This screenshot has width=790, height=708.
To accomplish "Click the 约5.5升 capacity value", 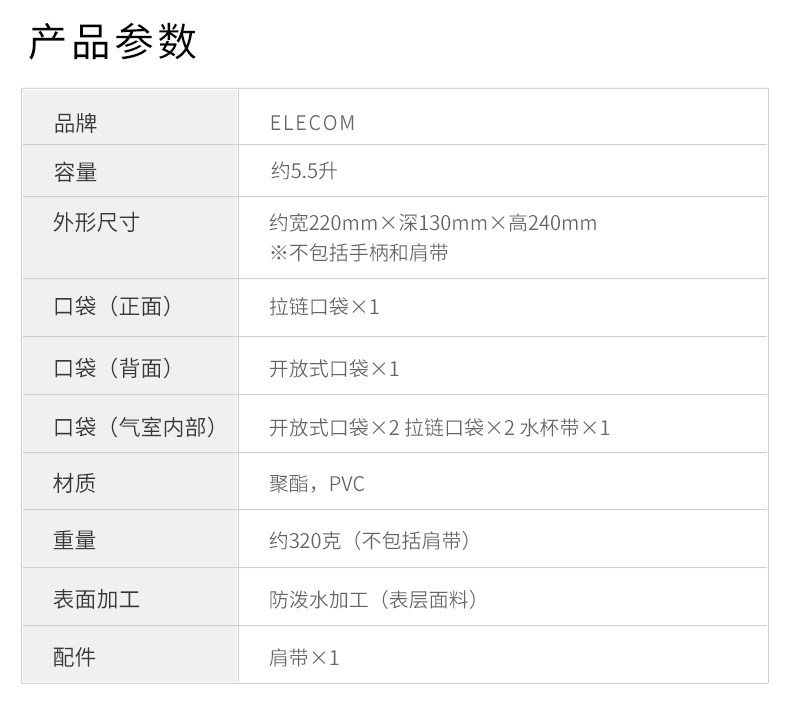I will pyautogui.click(x=304, y=172).
